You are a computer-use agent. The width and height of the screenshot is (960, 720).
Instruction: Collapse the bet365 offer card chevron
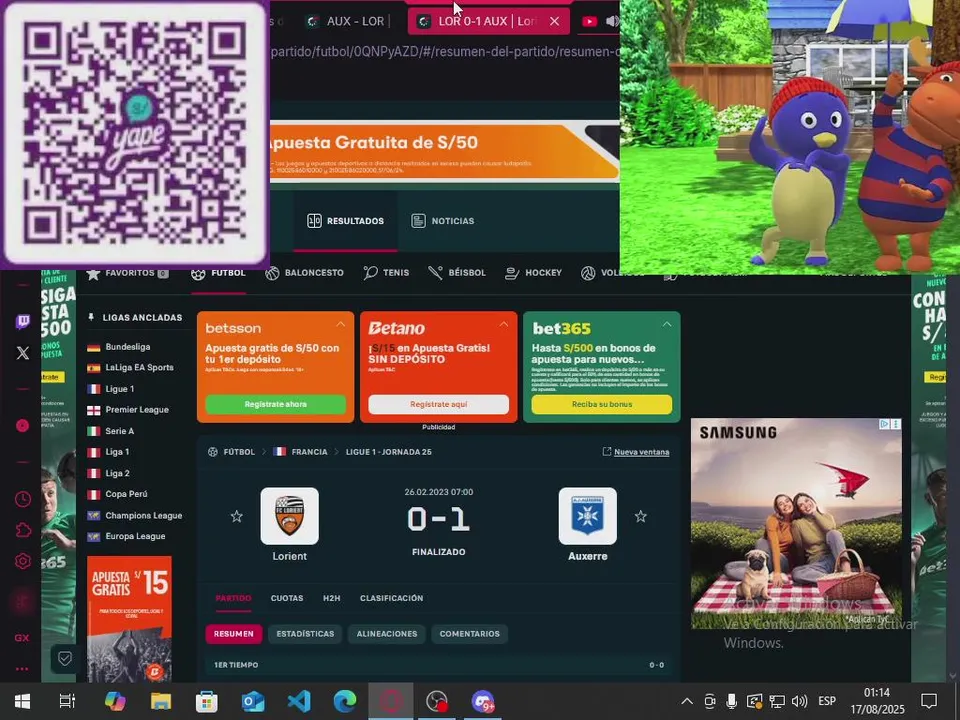pyautogui.click(x=667, y=324)
